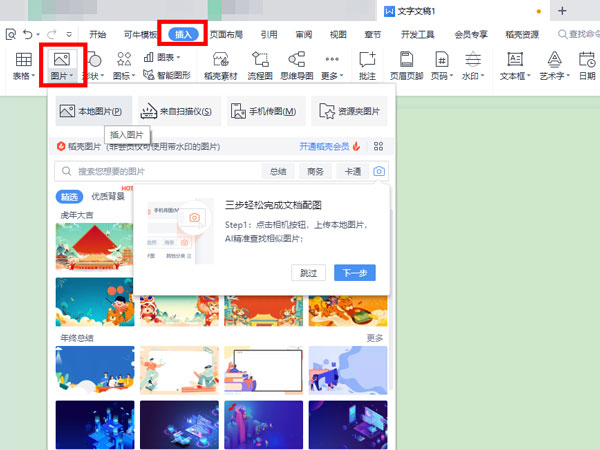The height and width of the screenshot is (450, 600).
Task: Click the 下一步 (Next) button
Action: coord(355,272)
